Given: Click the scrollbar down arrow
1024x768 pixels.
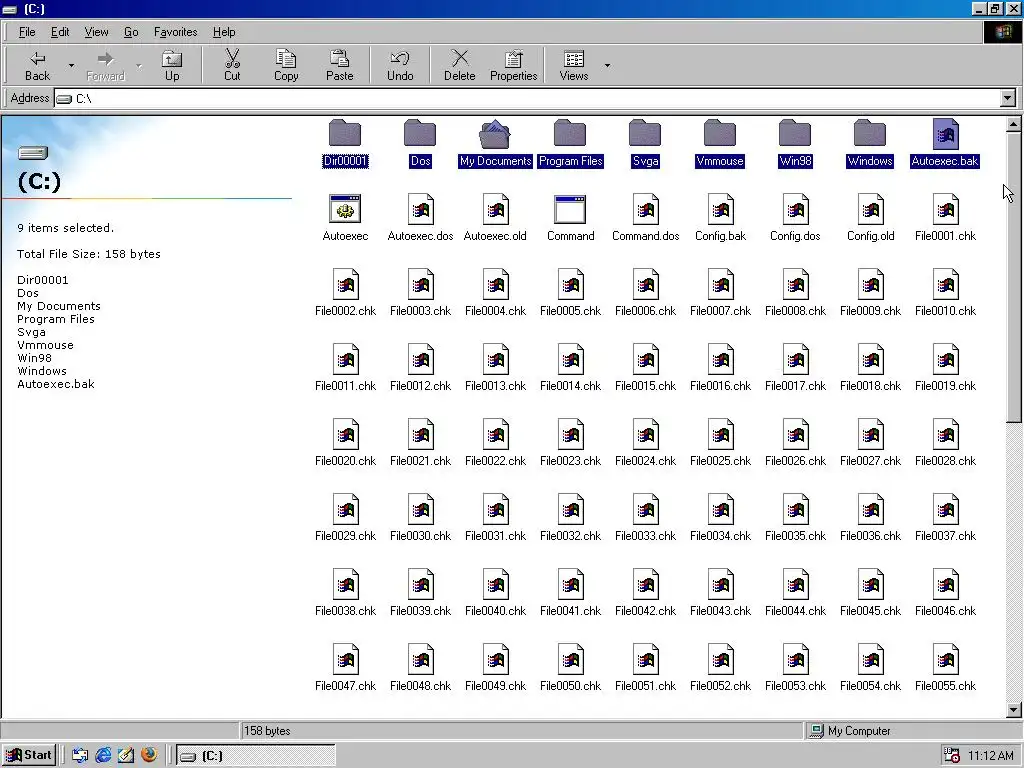Looking at the screenshot, I should [1014, 710].
